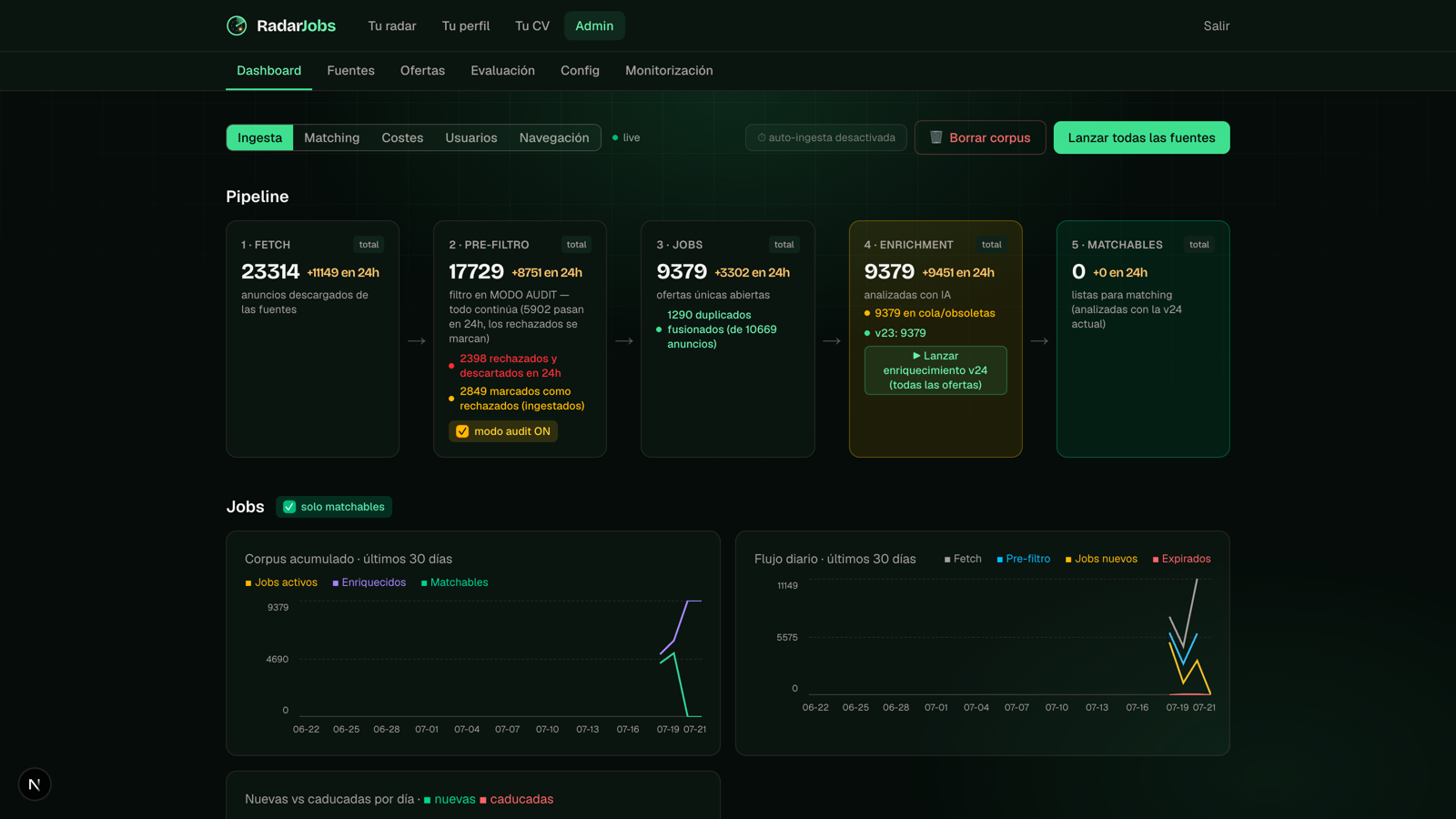Click the RadarJobs brand name
This screenshot has width=1456, height=819.
[x=296, y=25]
